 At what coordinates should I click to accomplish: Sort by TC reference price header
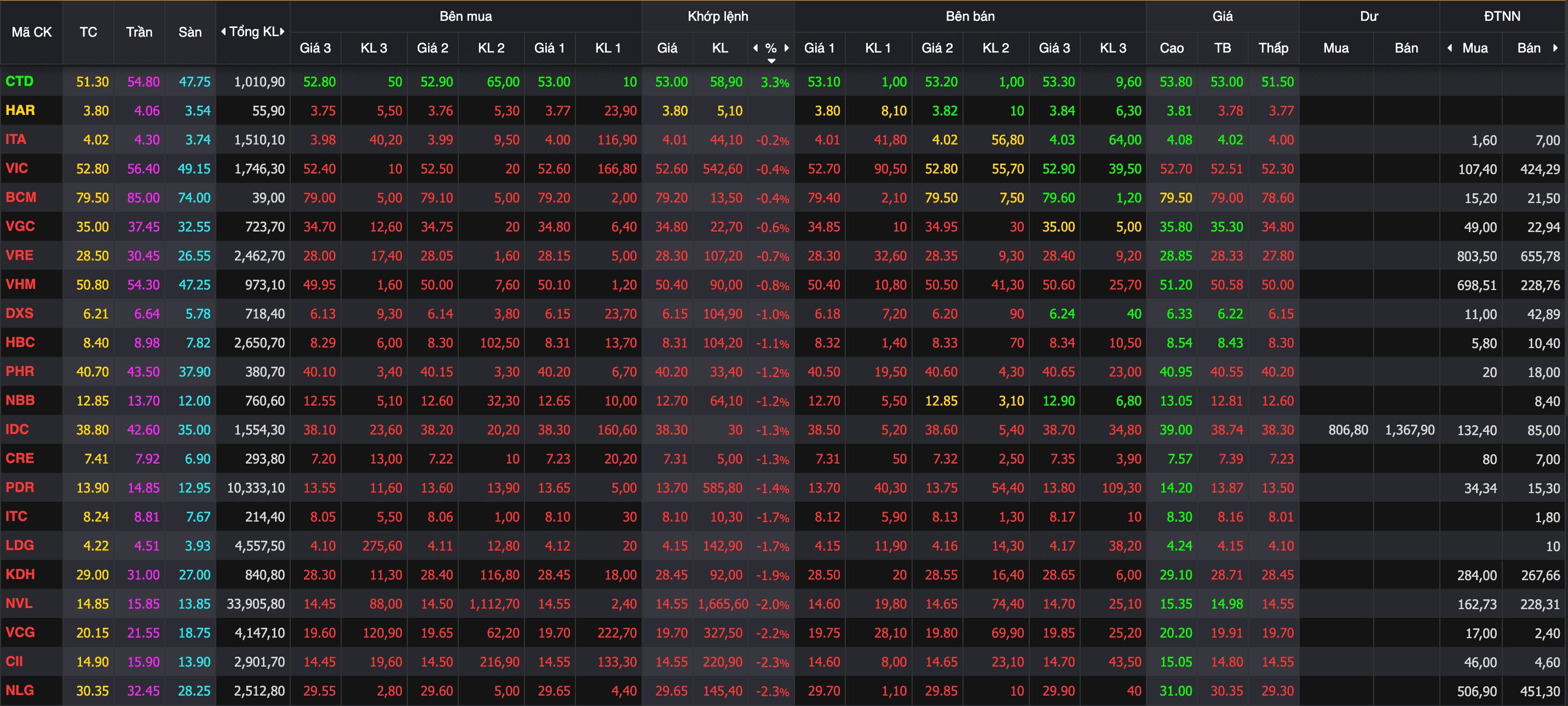(x=88, y=32)
